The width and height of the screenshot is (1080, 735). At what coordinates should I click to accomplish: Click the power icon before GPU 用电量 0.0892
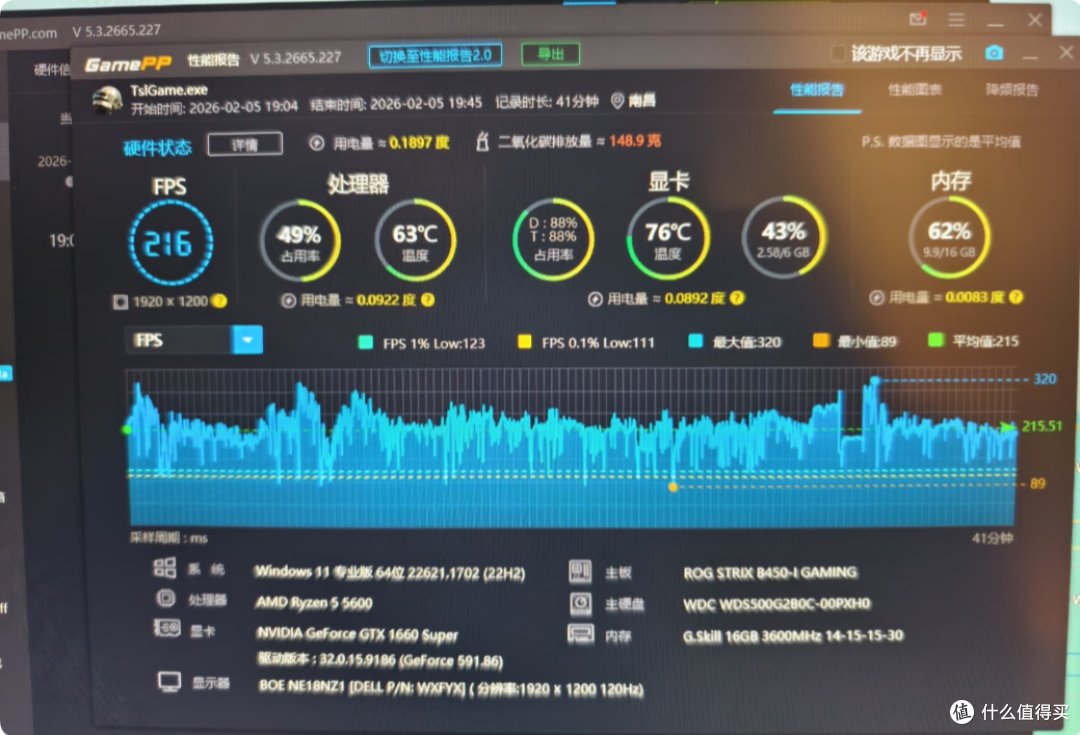click(595, 299)
